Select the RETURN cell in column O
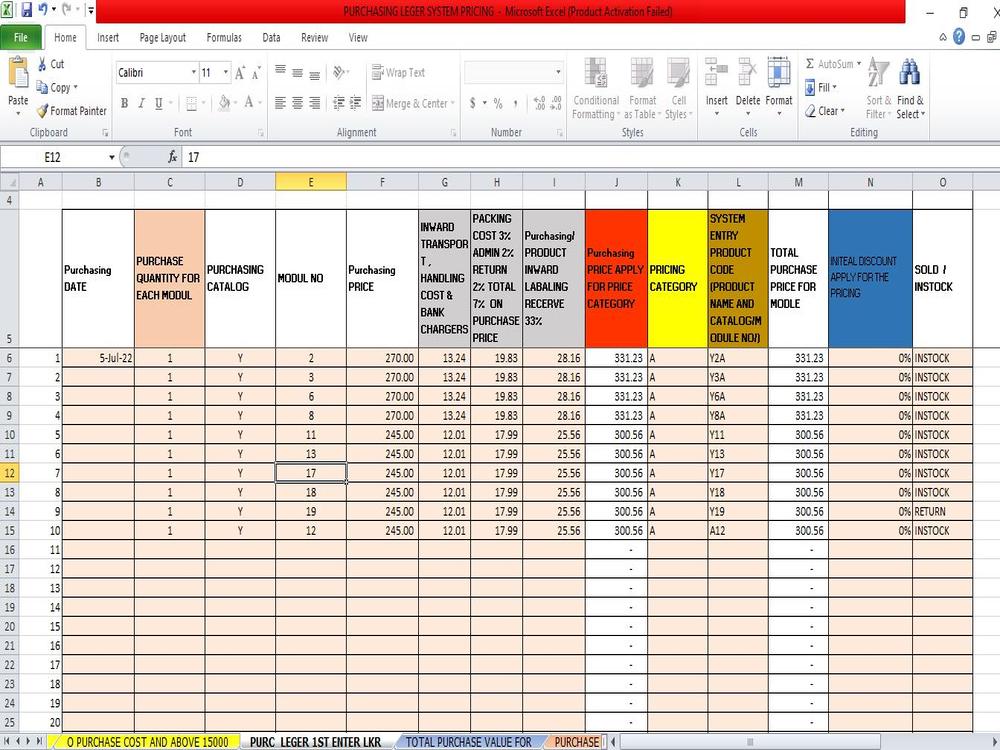This screenshot has width=1000, height=750. [942, 511]
